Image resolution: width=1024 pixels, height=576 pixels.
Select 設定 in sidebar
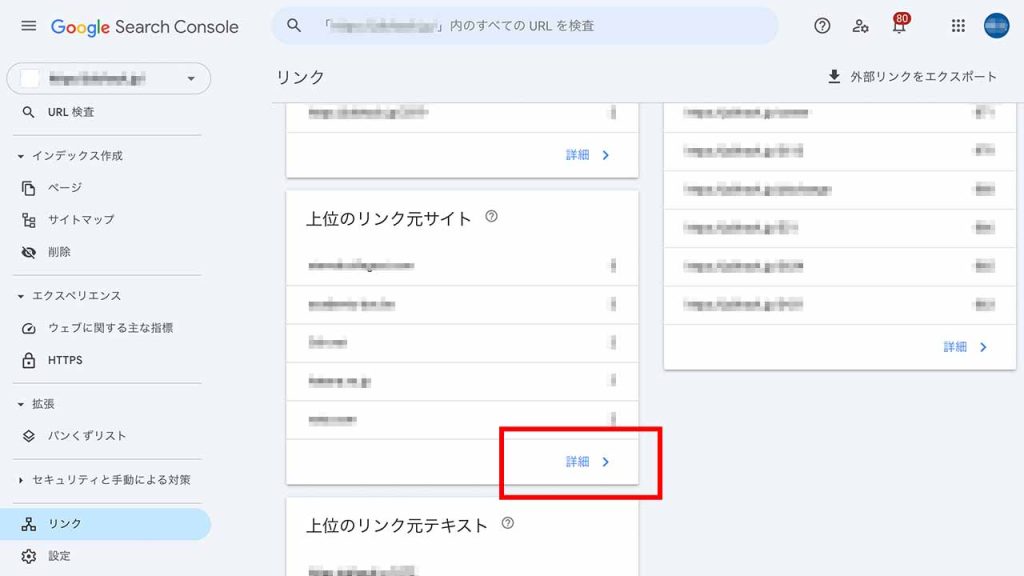59,556
